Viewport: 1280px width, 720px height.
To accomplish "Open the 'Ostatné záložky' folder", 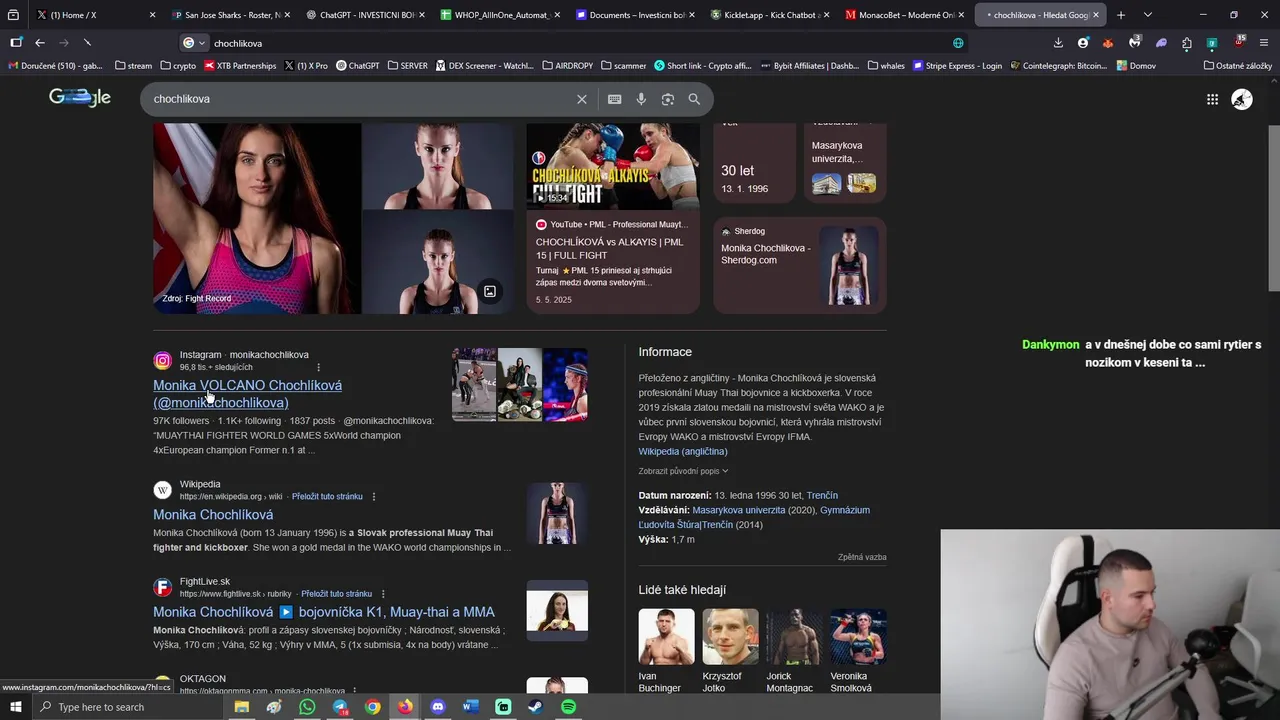I will point(1238,66).
